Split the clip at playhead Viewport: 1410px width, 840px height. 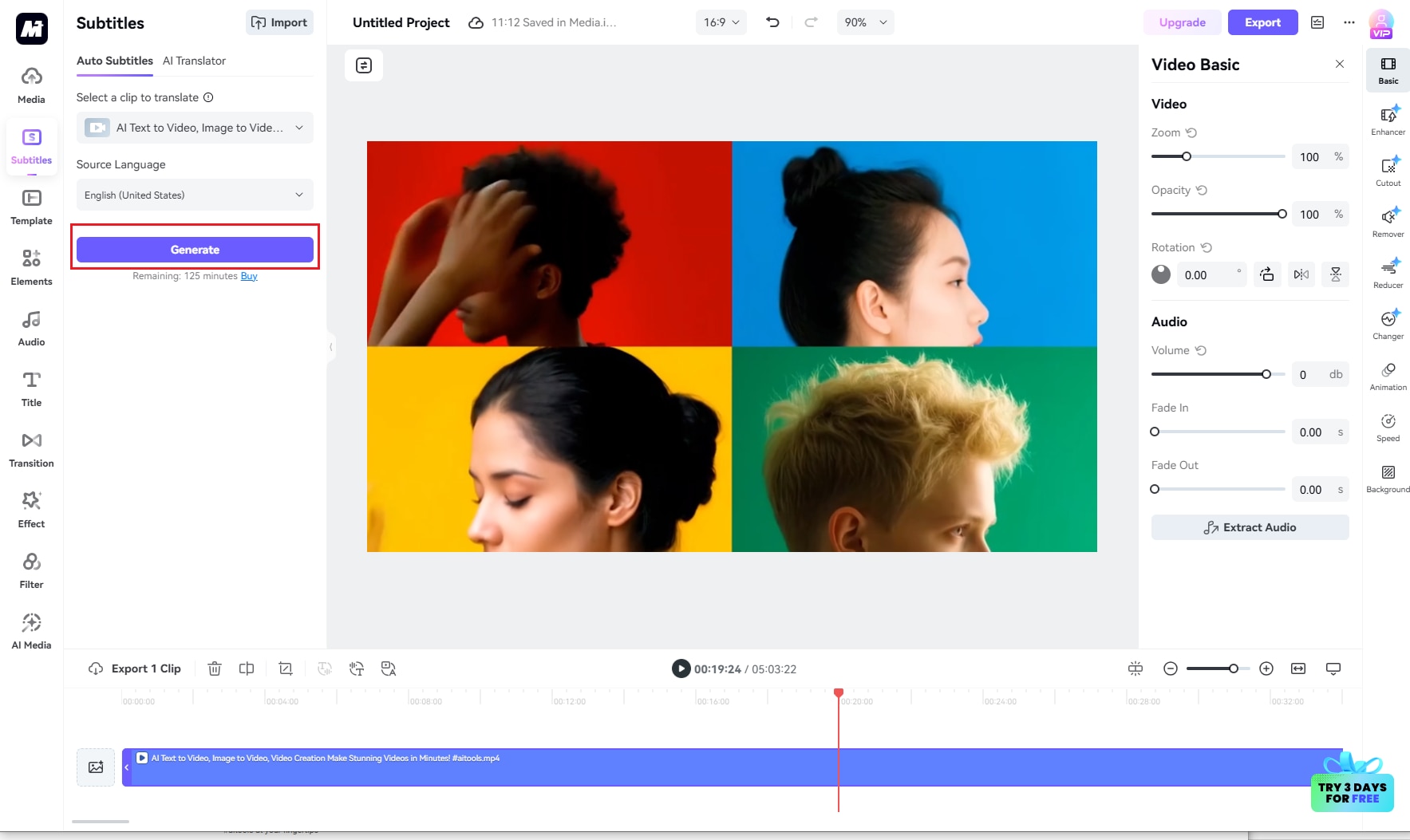coord(247,668)
